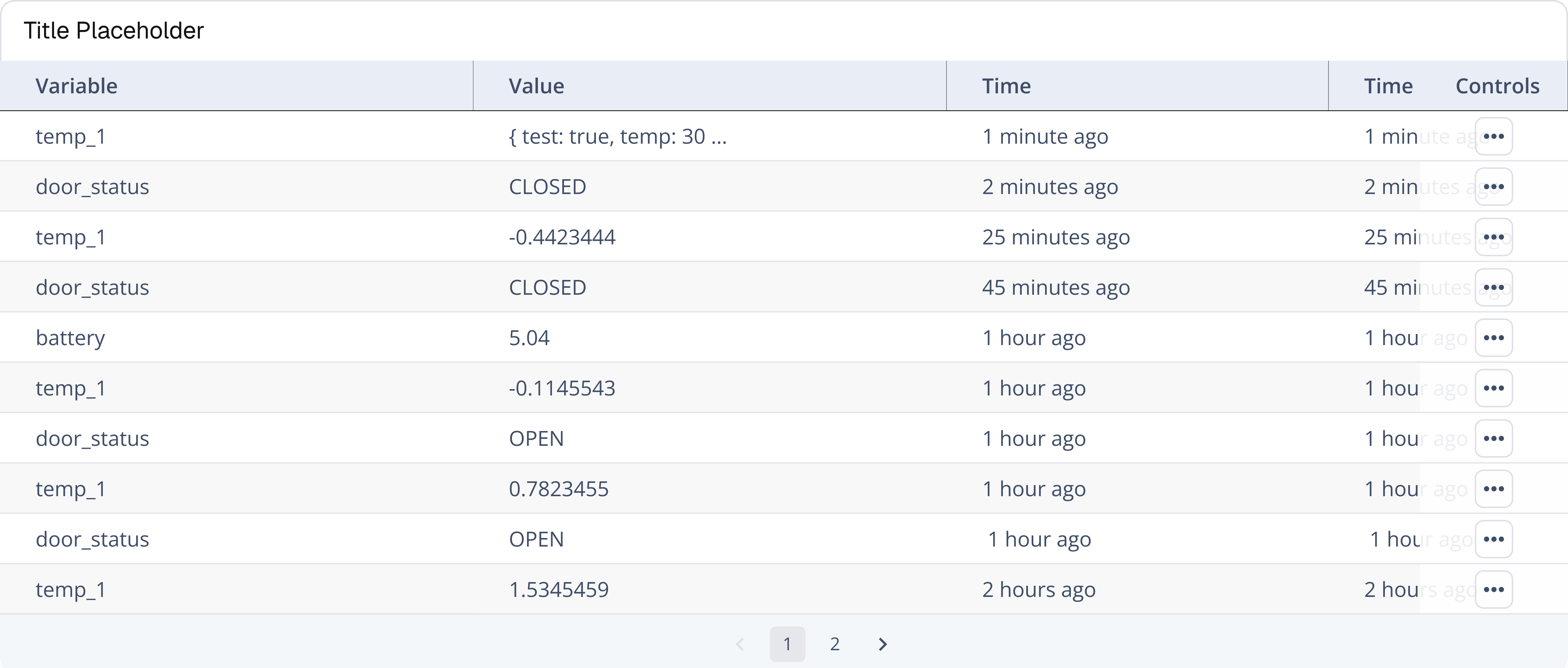
Task: Select the battery variable cell
Action: coord(71,338)
